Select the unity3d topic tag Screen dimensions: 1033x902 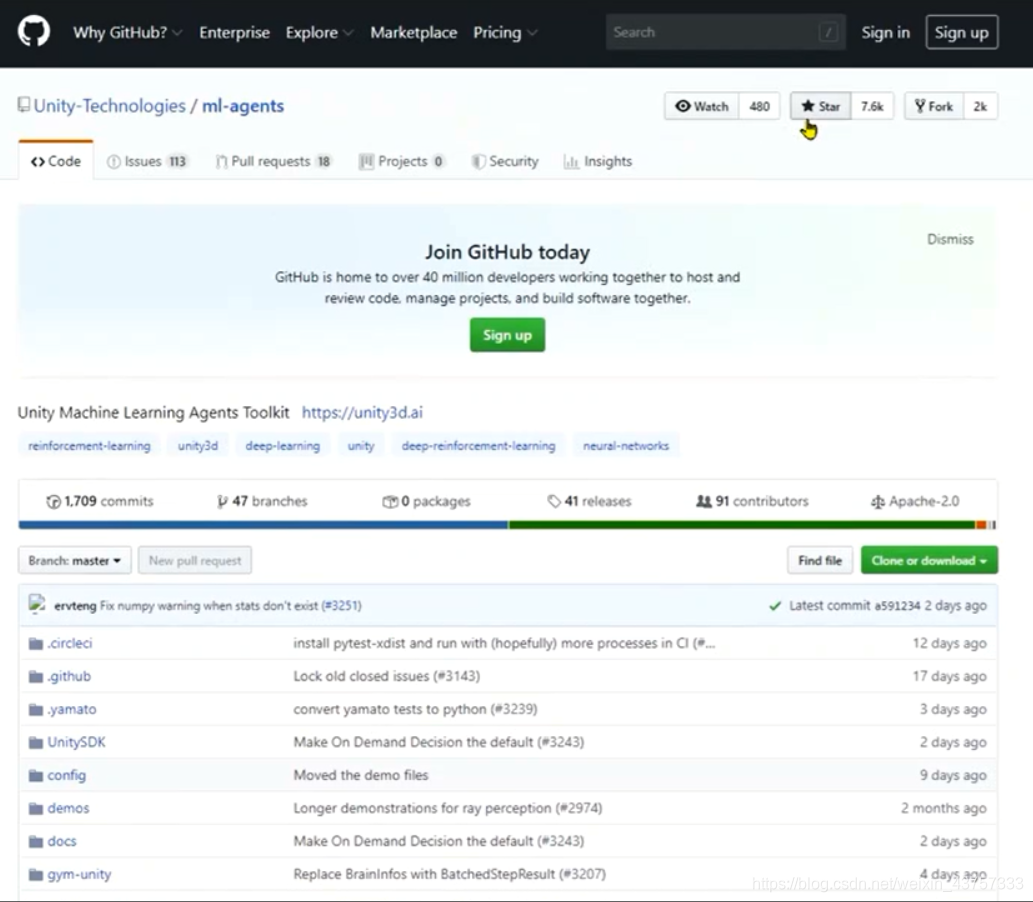pos(198,446)
